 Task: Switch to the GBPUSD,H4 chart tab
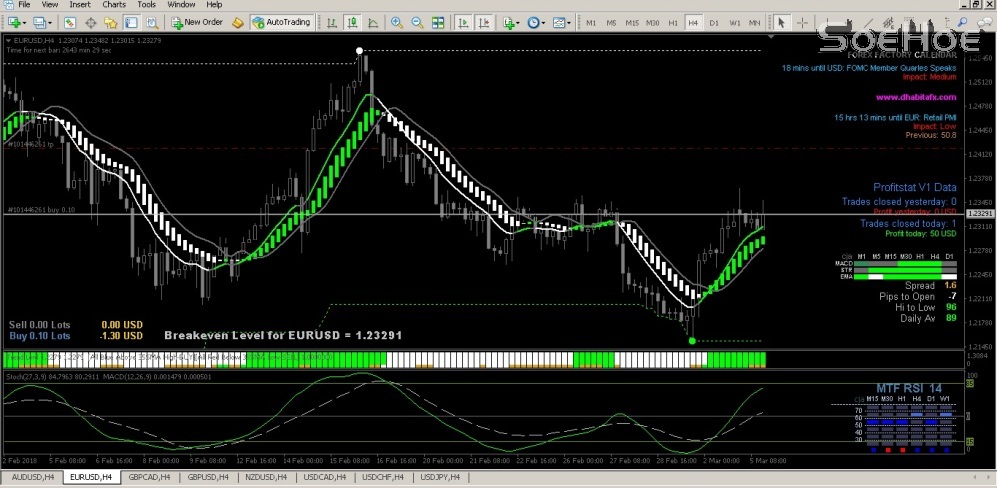point(208,478)
